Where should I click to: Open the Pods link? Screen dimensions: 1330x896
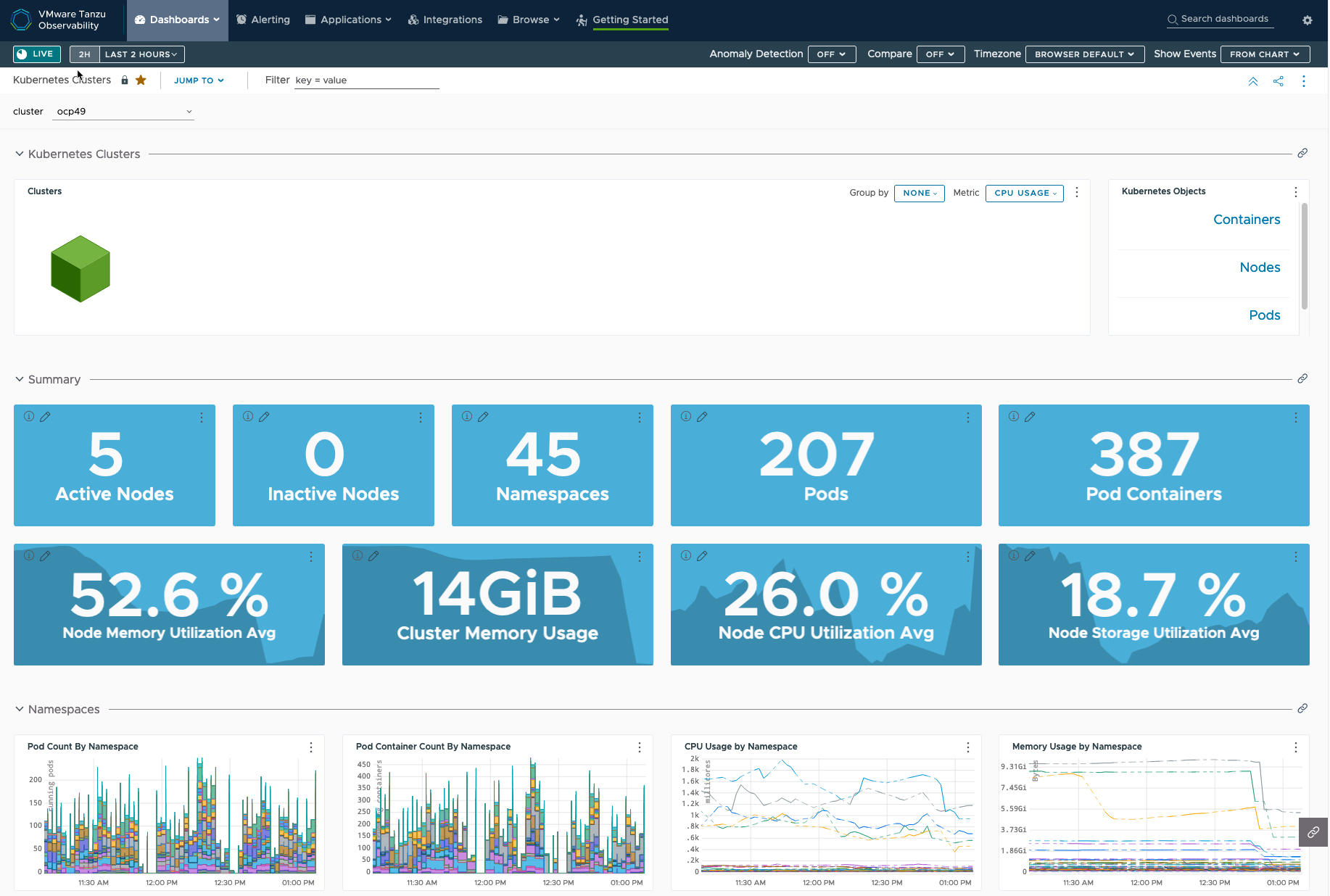tap(1264, 315)
